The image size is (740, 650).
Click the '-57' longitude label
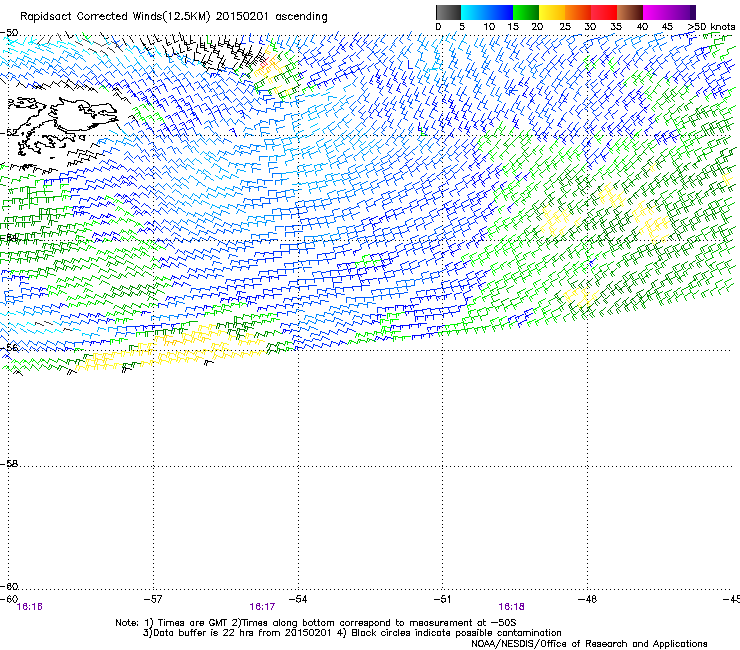point(153,599)
